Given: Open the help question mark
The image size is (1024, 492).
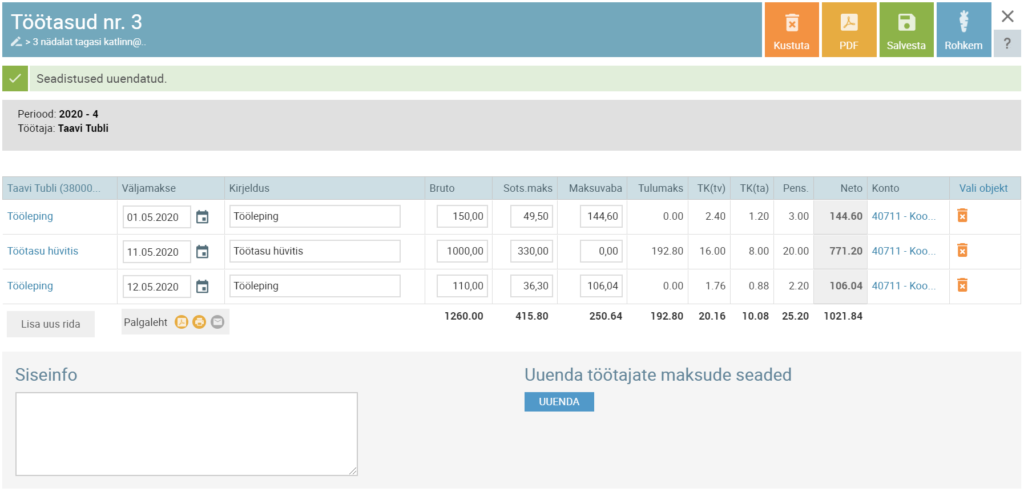Looking at the screenshot, I should (x=1007, y=44).
